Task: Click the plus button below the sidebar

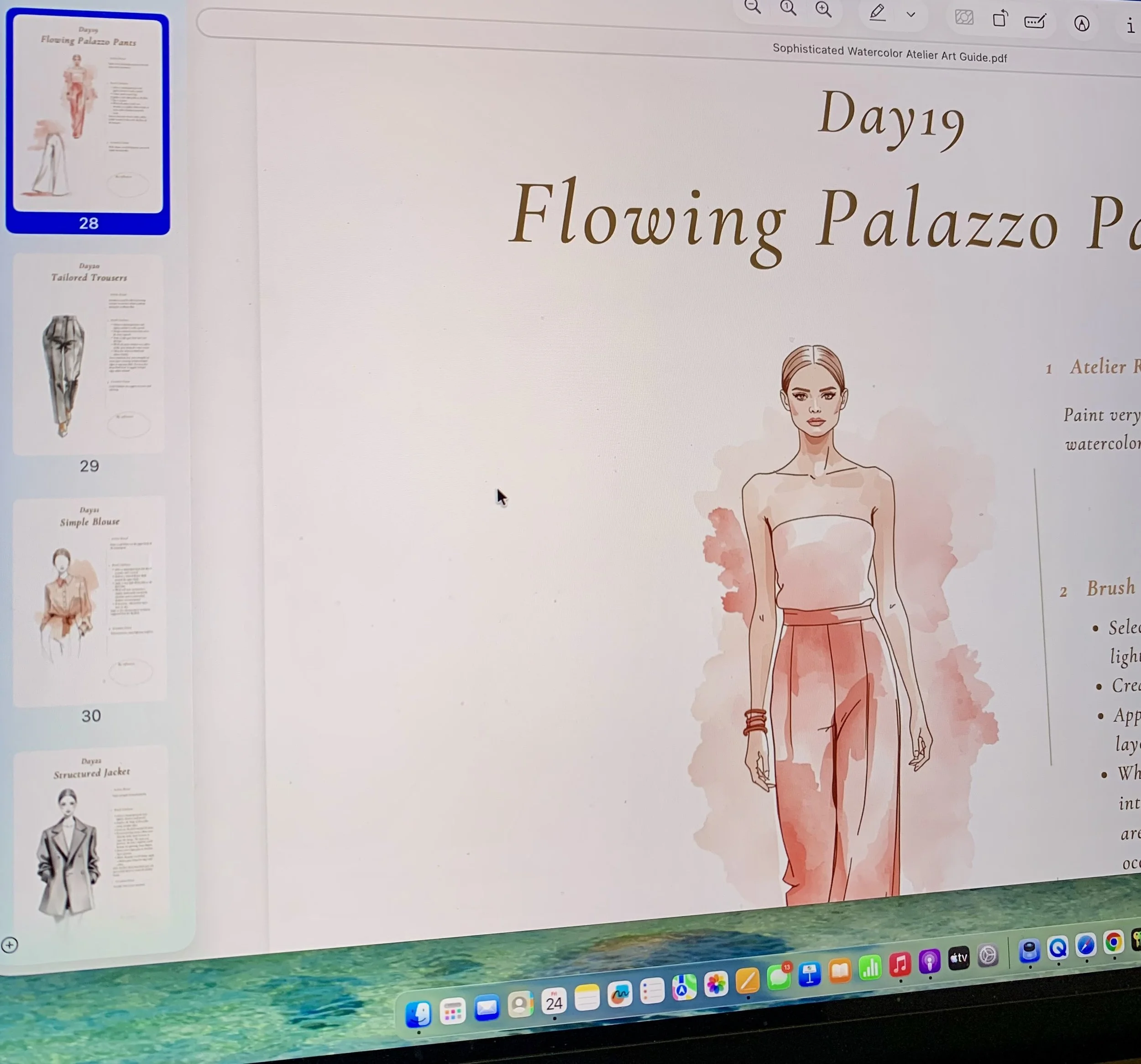Action: click(9, 944)
